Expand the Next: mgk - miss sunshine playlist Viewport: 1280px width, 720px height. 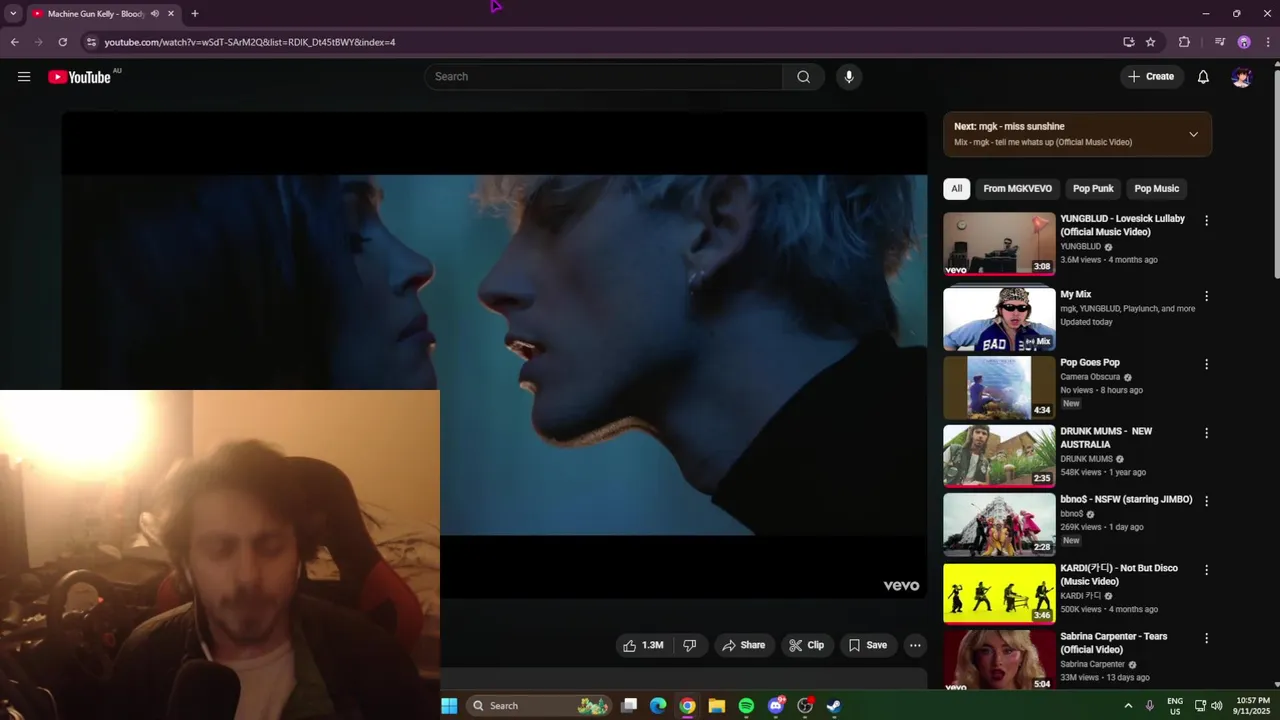[x=1193, y=134]
